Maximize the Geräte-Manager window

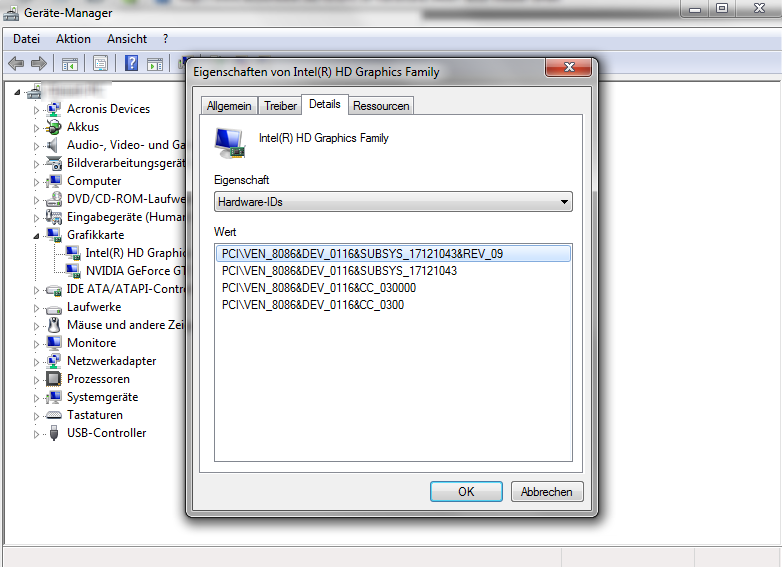[x=722, y=8]
